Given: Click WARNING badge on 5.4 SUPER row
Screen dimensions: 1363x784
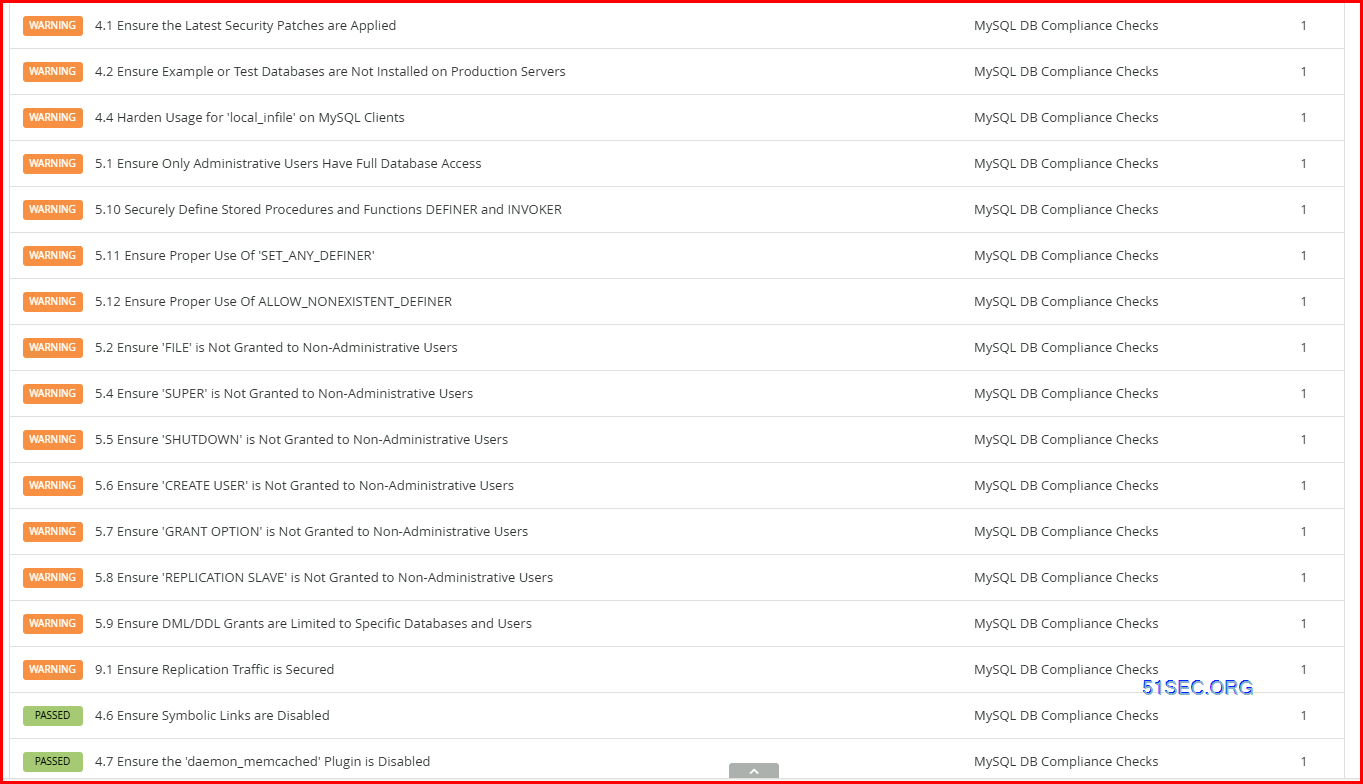Looking at the screenshot, I should click(53, 394).
